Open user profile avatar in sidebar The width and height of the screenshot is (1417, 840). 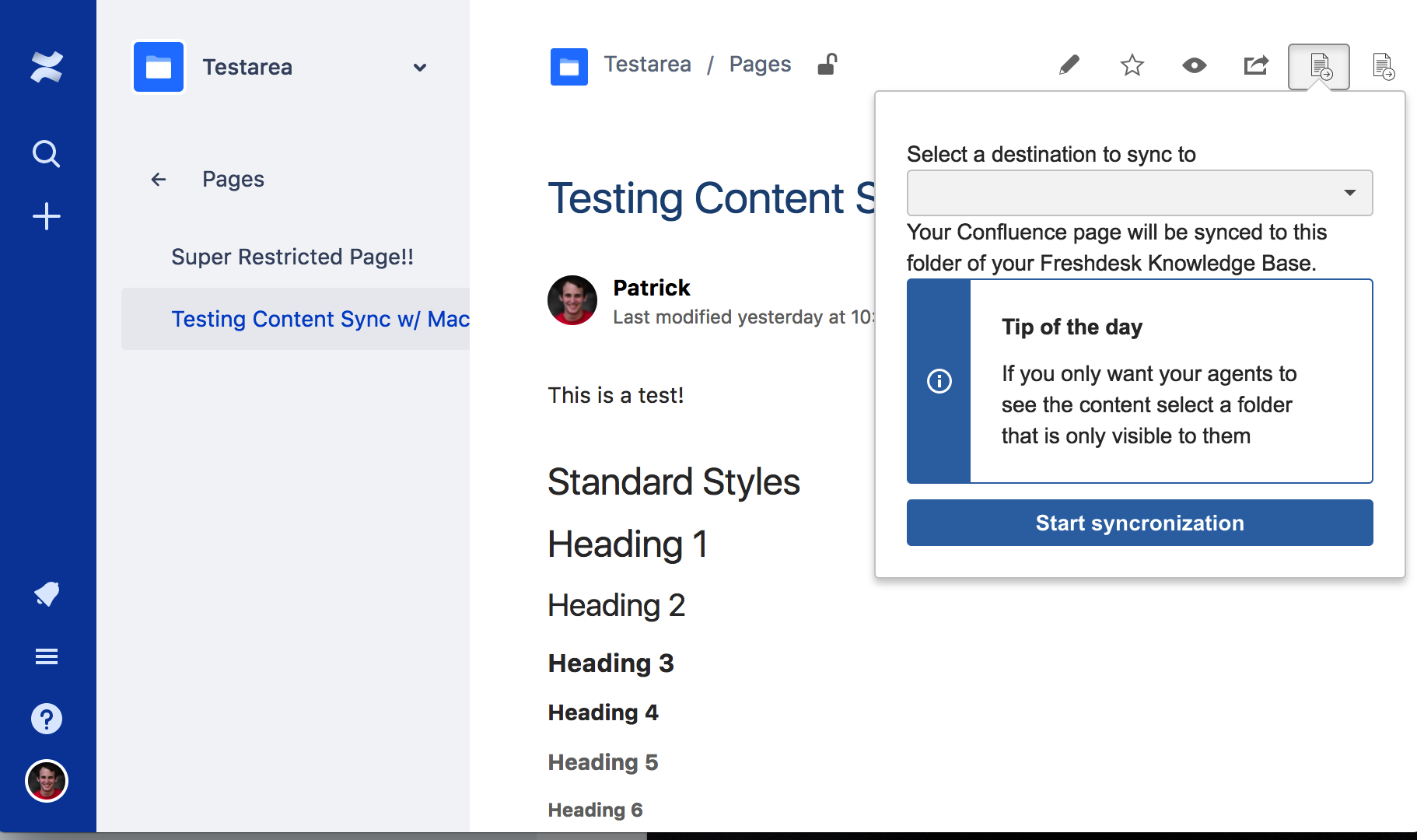tap(47, 781)
